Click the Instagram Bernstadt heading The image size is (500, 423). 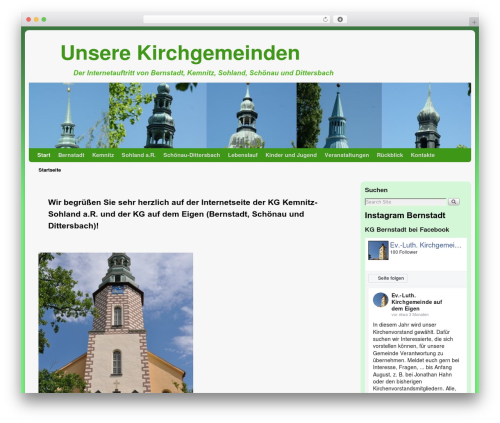(x=405, y=215)
